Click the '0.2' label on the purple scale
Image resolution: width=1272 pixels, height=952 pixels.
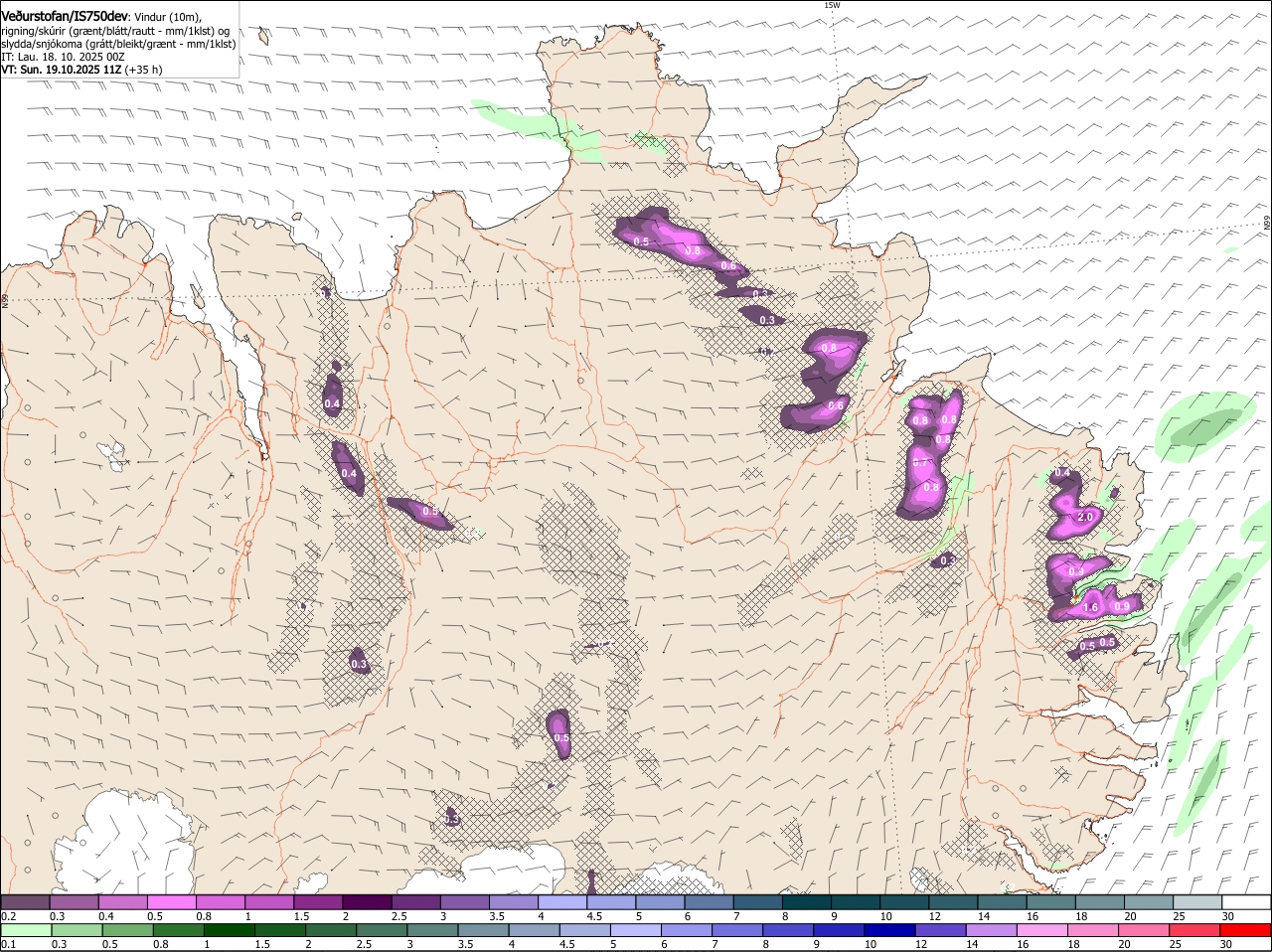8,915
